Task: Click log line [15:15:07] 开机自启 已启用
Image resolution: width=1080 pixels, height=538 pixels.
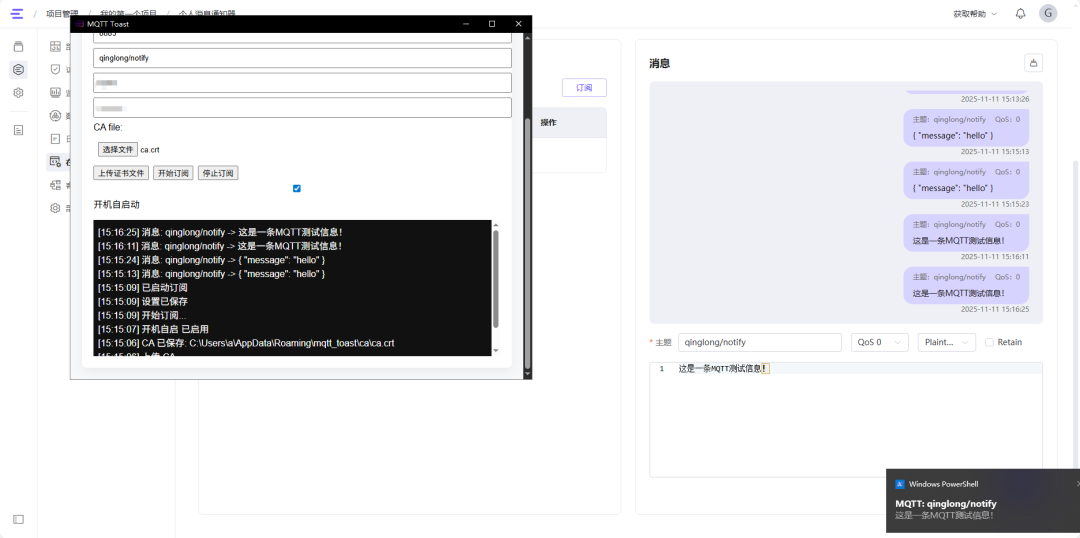Action: pyautogui.click(x=153, y=329)
